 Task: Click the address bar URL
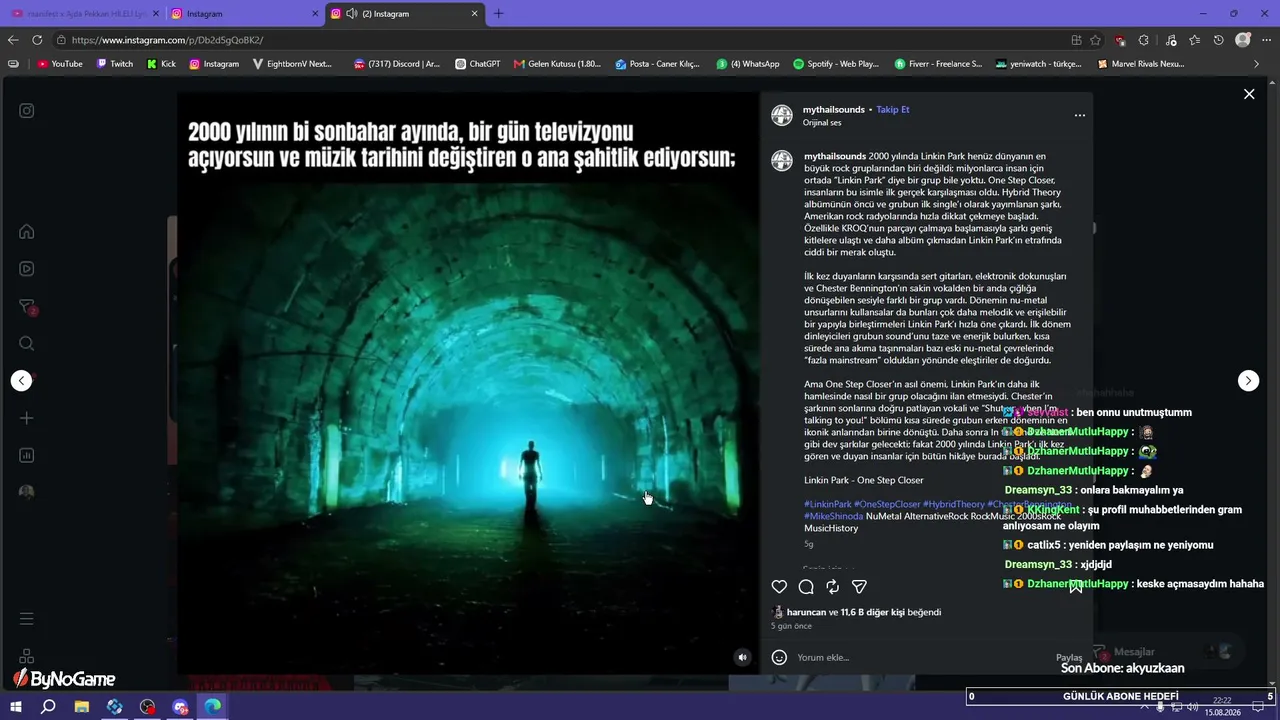168,40
